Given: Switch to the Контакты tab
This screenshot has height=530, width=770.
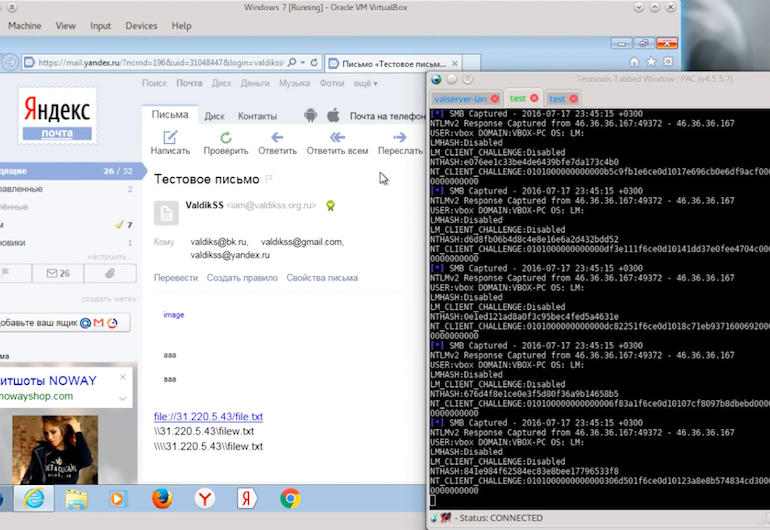Looking at the screenshot, I should 257,116.
